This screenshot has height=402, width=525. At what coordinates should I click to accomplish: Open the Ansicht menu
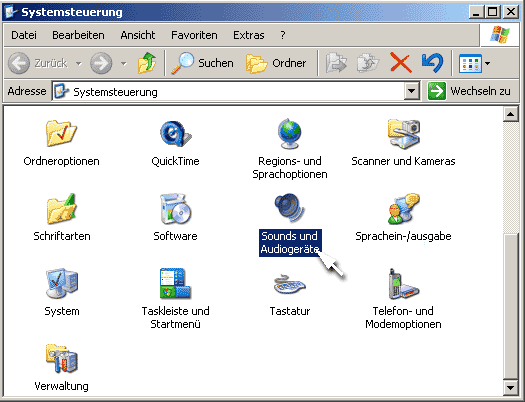(x=138, y=35)
